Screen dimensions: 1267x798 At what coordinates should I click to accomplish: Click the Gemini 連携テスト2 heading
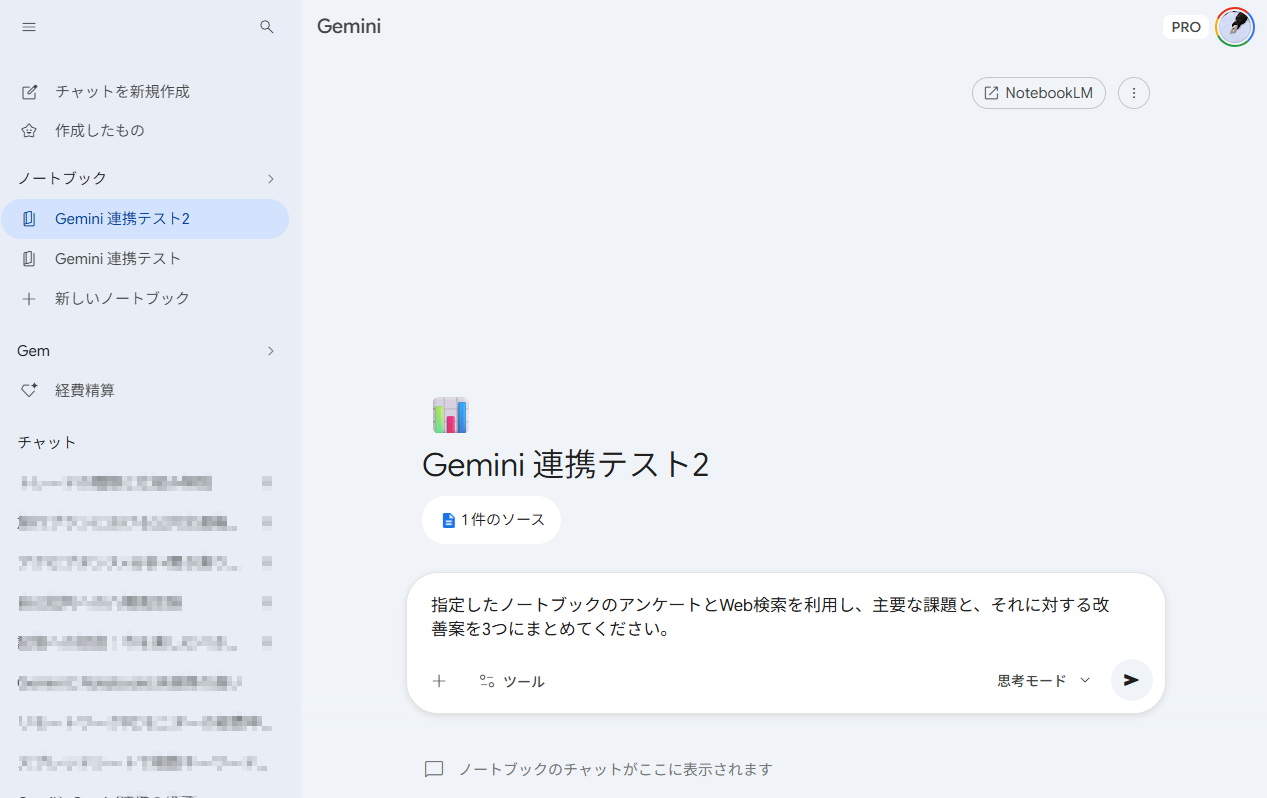tap(566, 465)
